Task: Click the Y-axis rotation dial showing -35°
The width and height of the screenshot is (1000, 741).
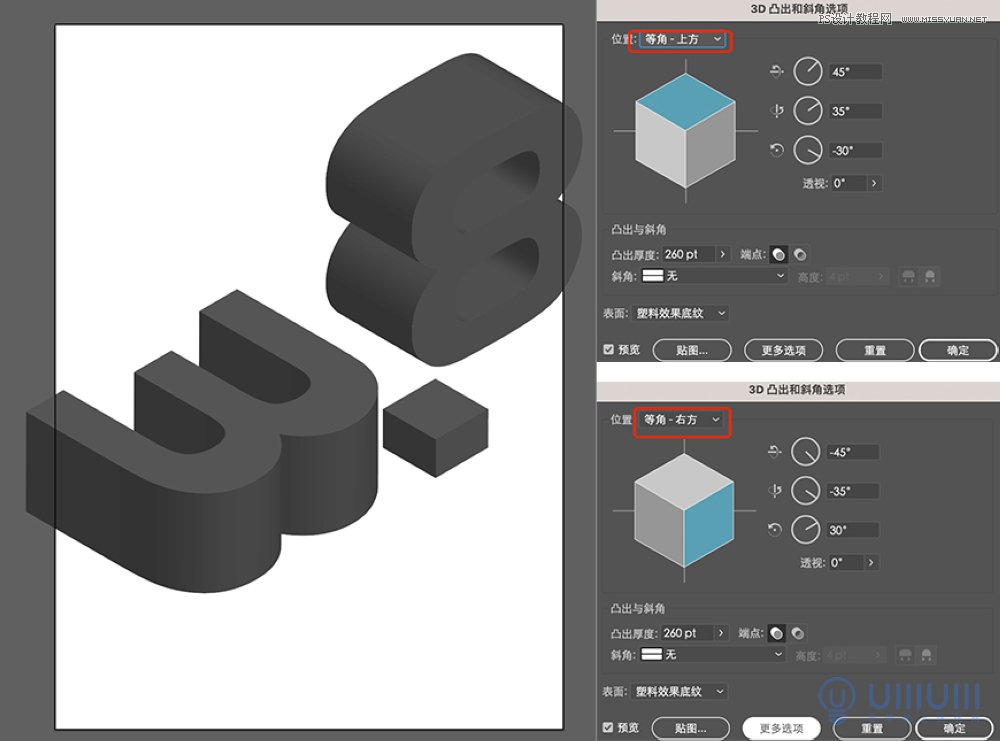Action: point(805,491)
